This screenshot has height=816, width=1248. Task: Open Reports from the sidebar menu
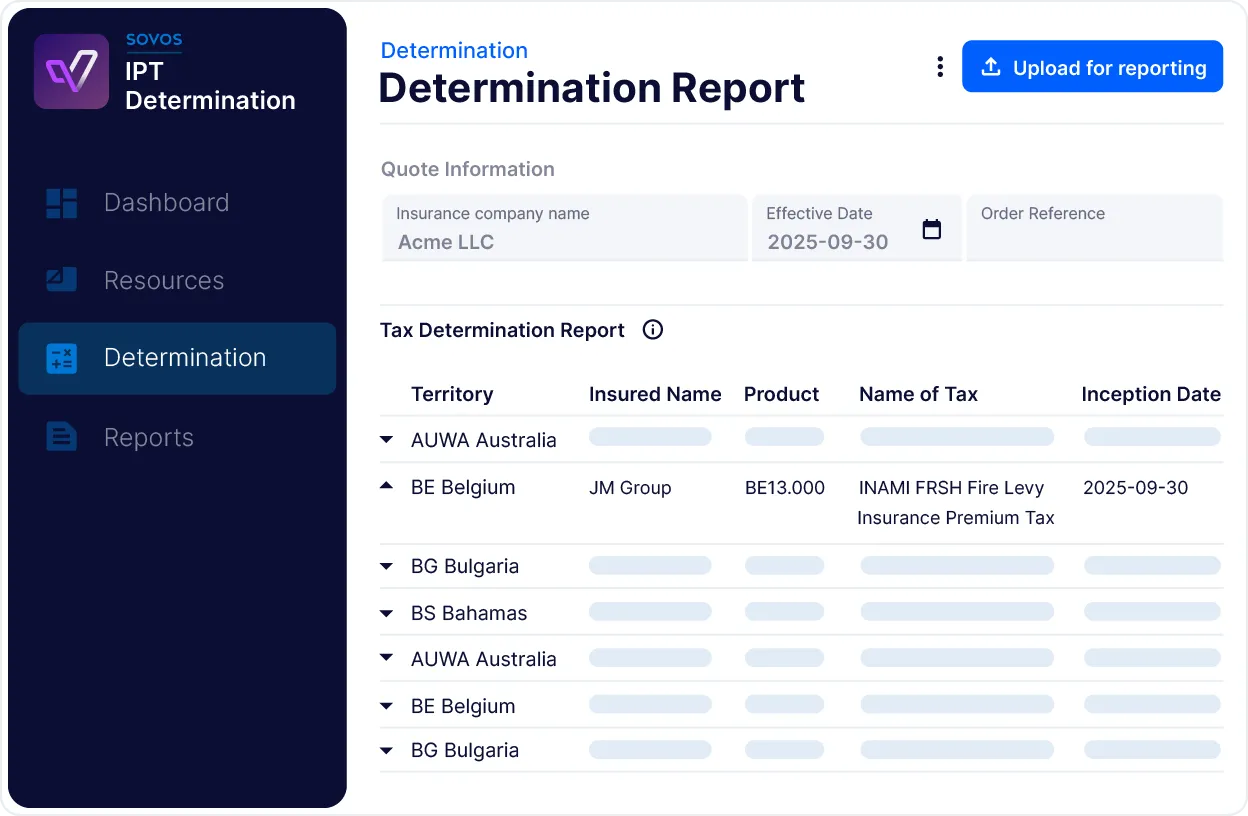(x=148, y=437)
